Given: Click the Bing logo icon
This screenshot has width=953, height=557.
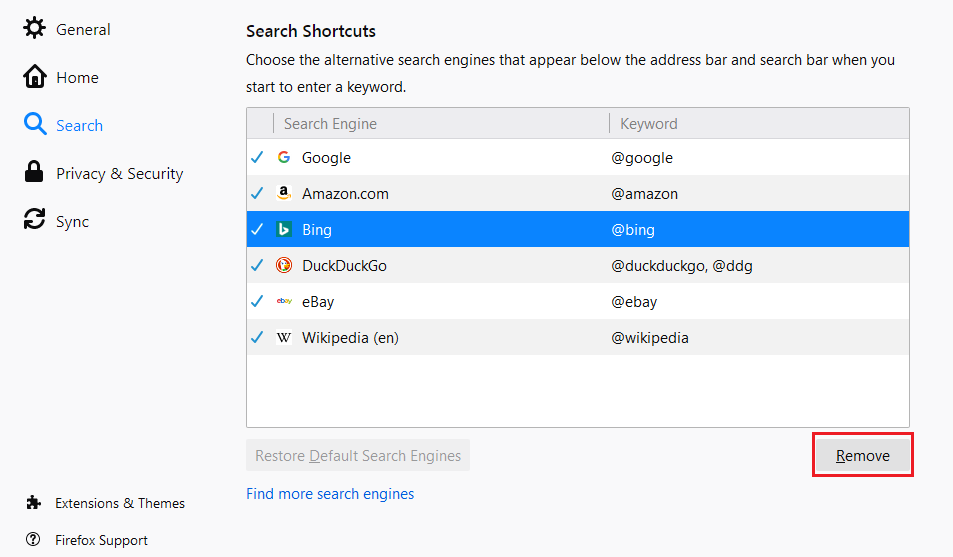Looking at the screenshot, I should (284, 229).
